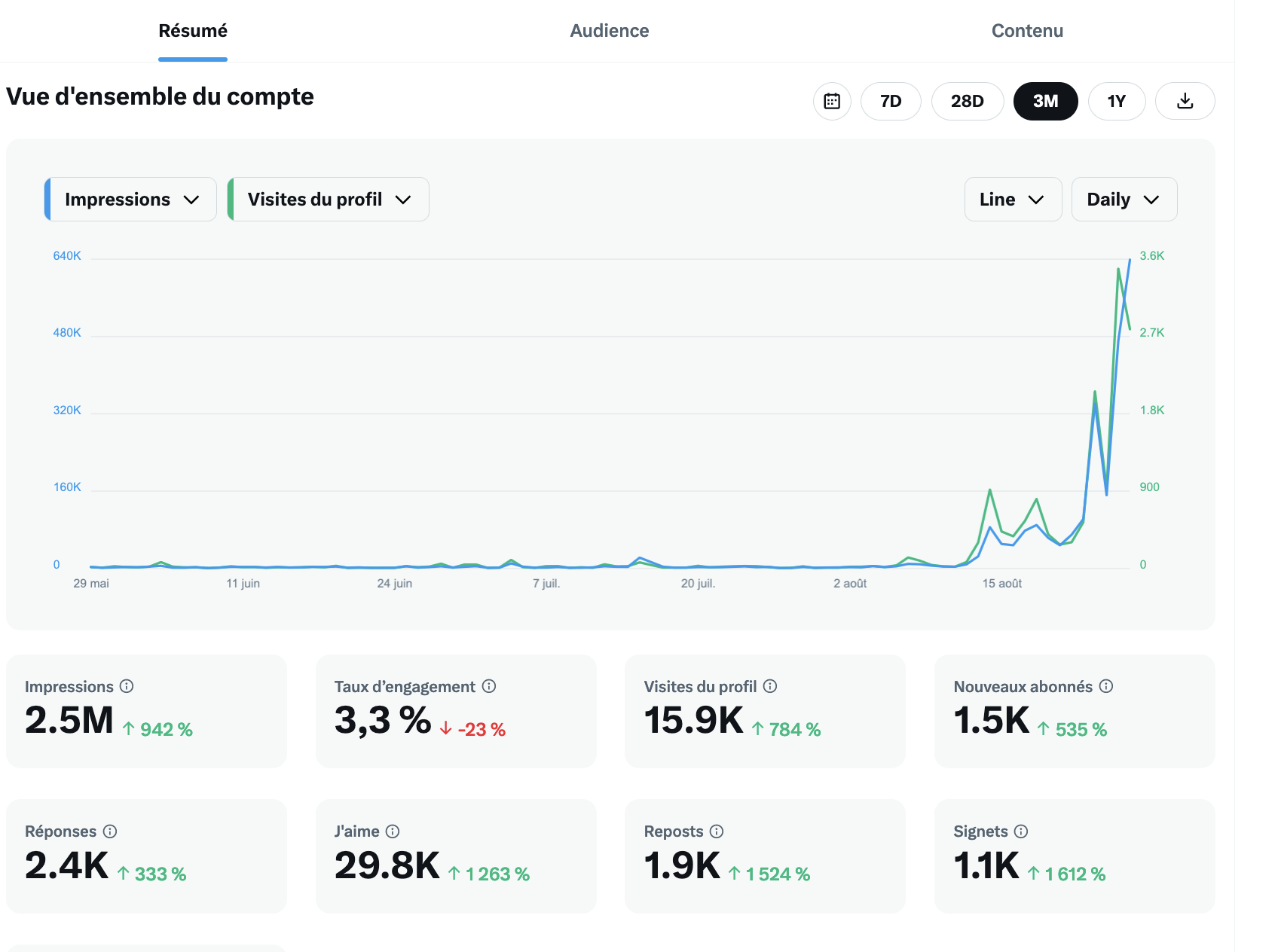Select the 7D time range
The height and width of the screenshot is (952, 1278).
[x=891, y=101]
